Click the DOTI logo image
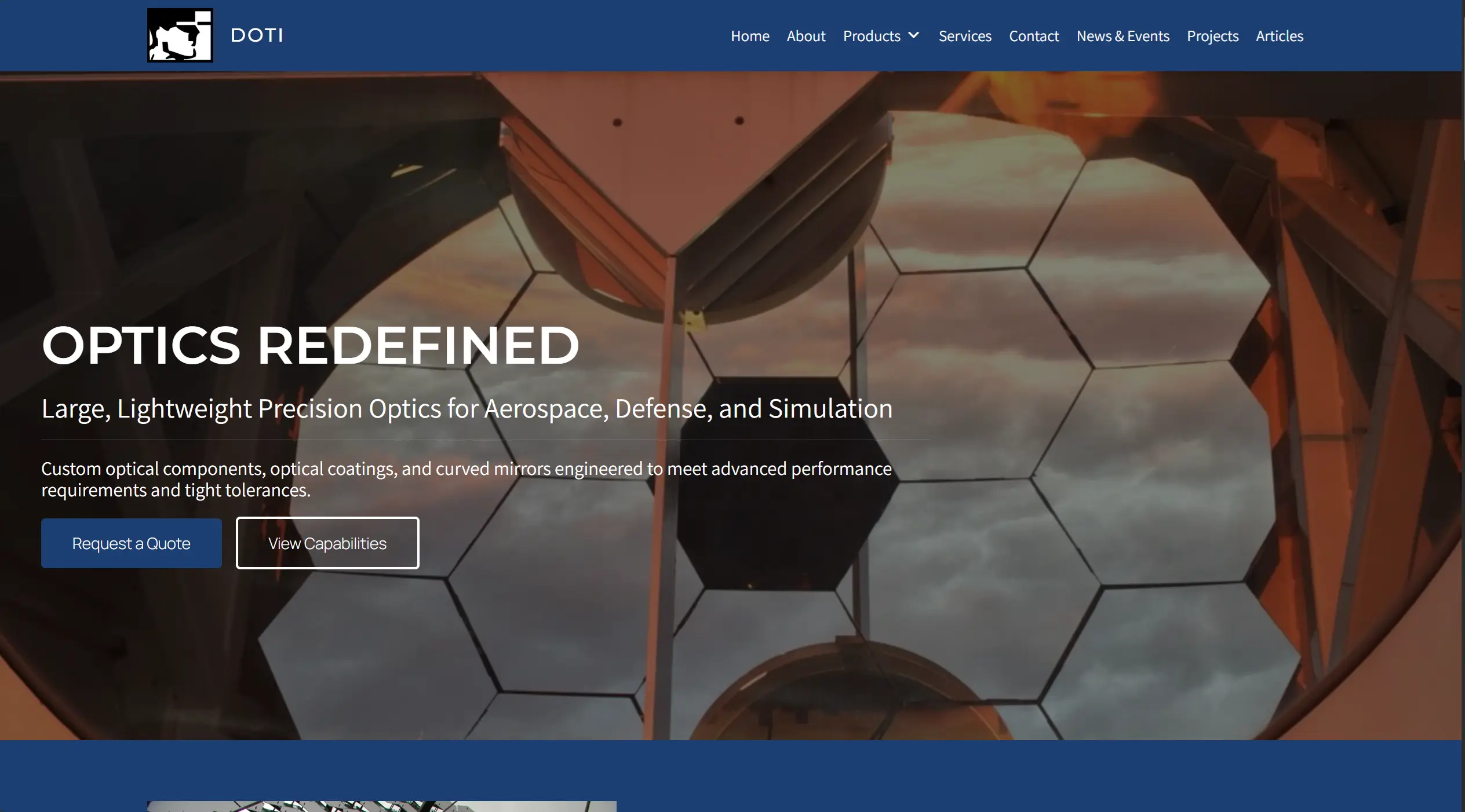 pyautogui.click(x=180, y=35)
